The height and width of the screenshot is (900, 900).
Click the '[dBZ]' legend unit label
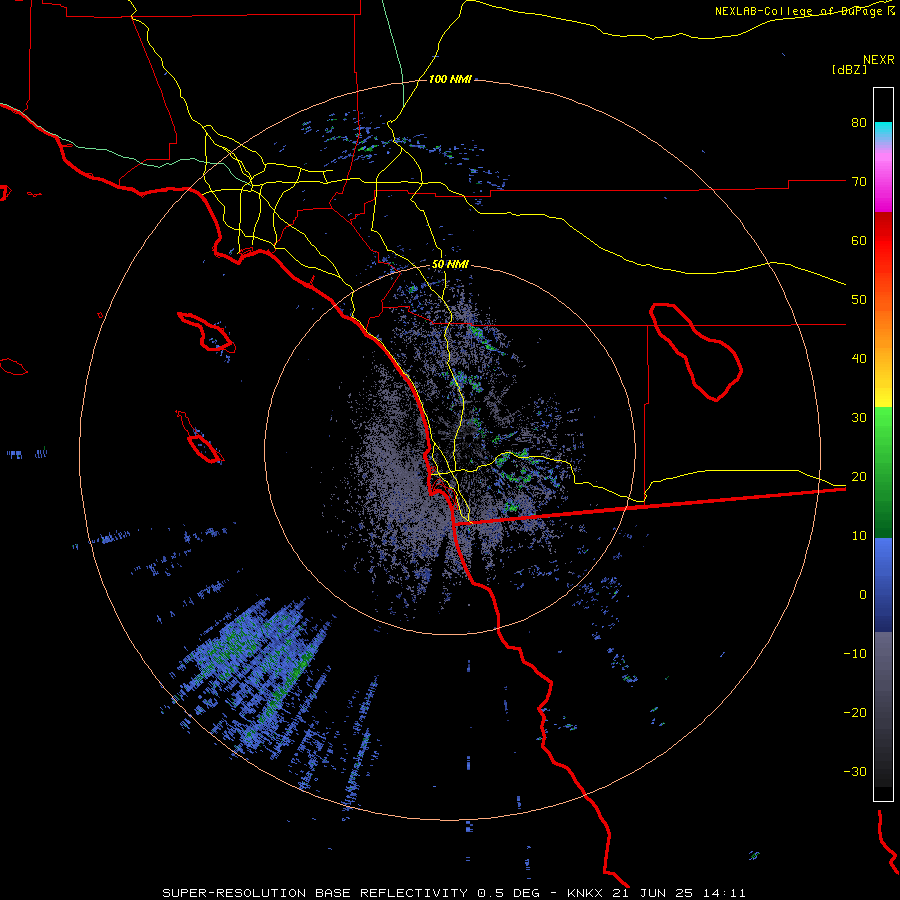849,69
